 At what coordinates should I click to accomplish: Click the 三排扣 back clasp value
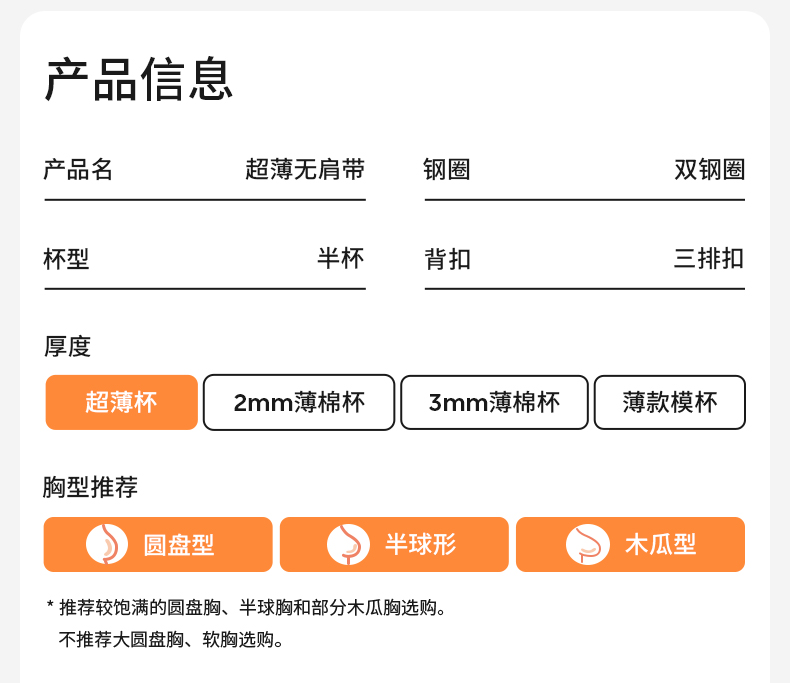pyautogui.click(x=709, y=259)
